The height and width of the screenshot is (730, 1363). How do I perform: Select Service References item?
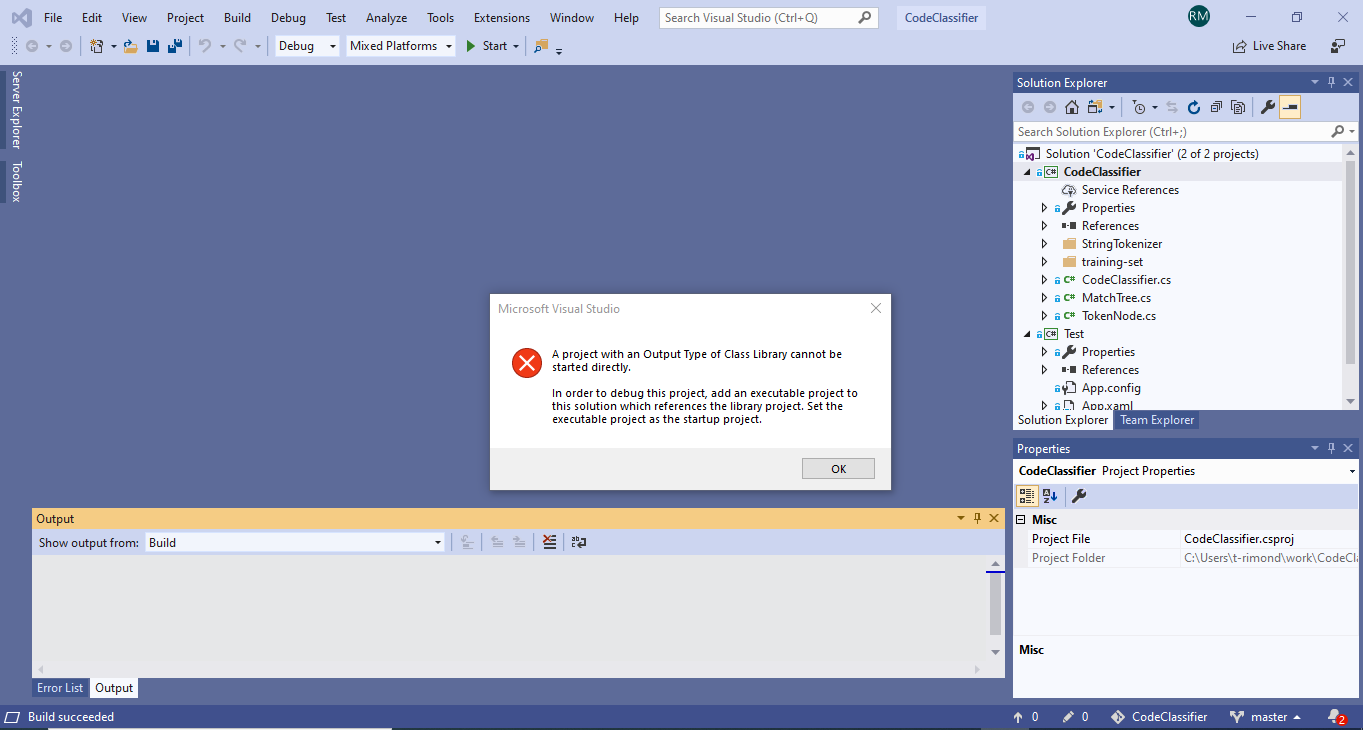click(x=1130, y=190)
